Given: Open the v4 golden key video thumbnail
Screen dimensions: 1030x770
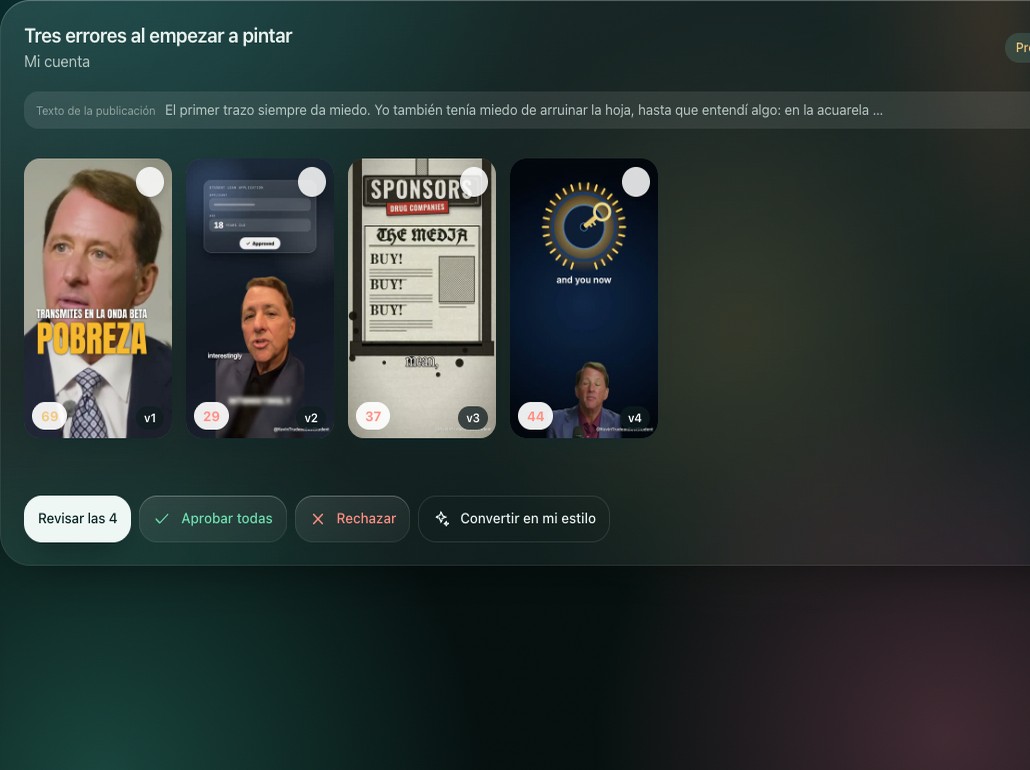Looking at the screenshot, I should pos(584,298).
